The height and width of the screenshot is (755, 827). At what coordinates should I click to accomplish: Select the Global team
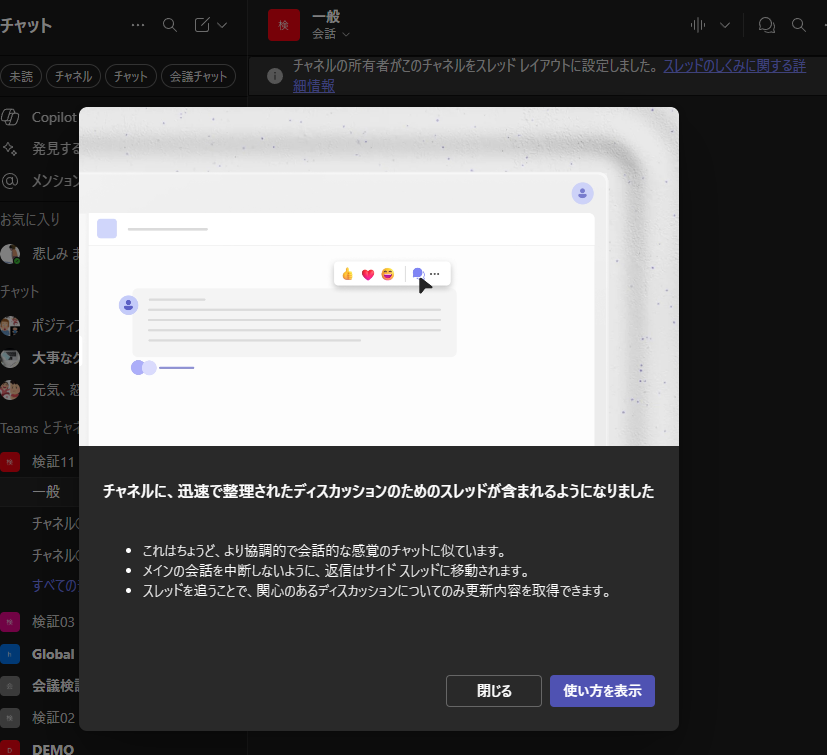pos(40,654)
